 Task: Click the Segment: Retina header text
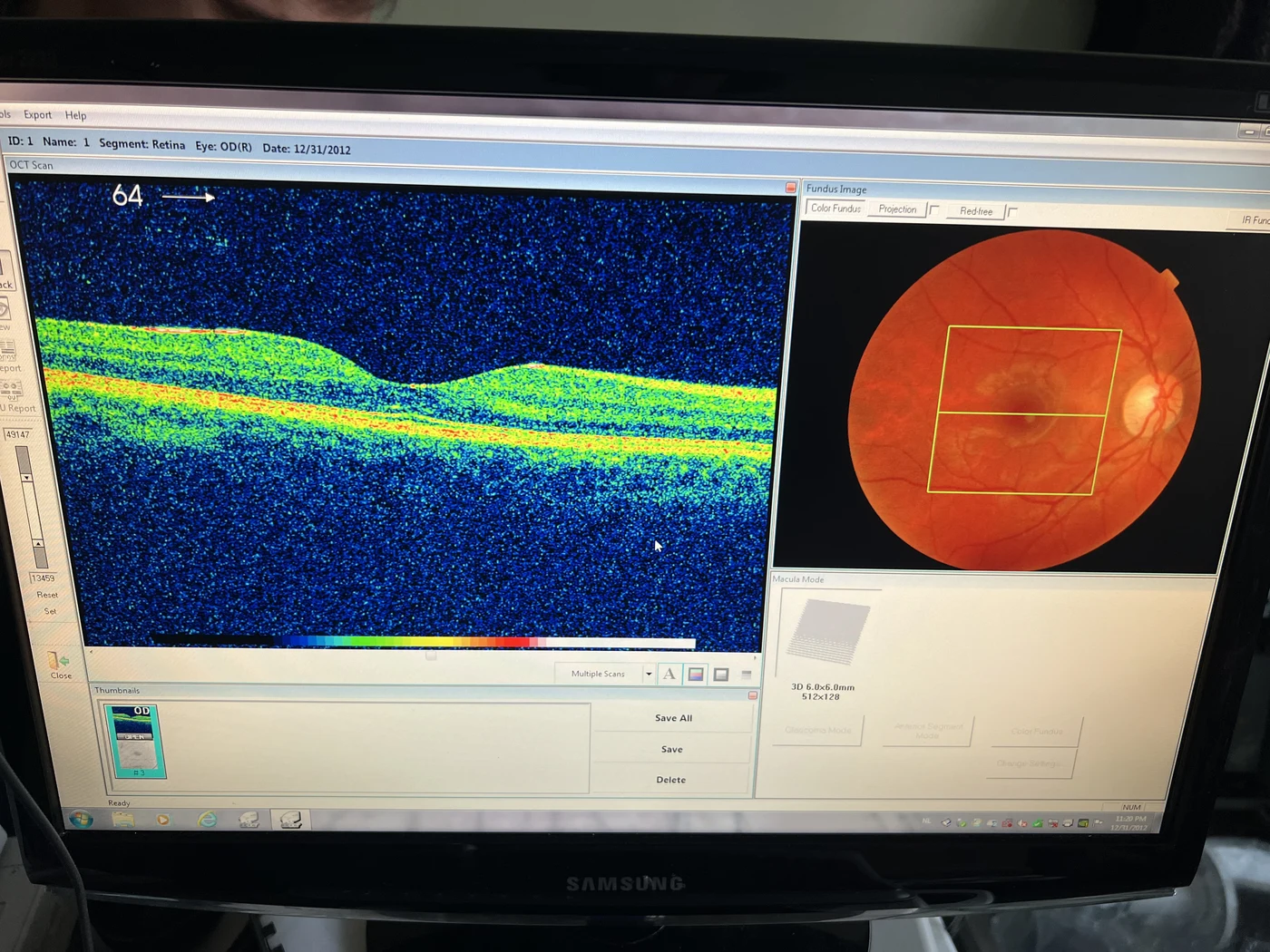point(142,144)
